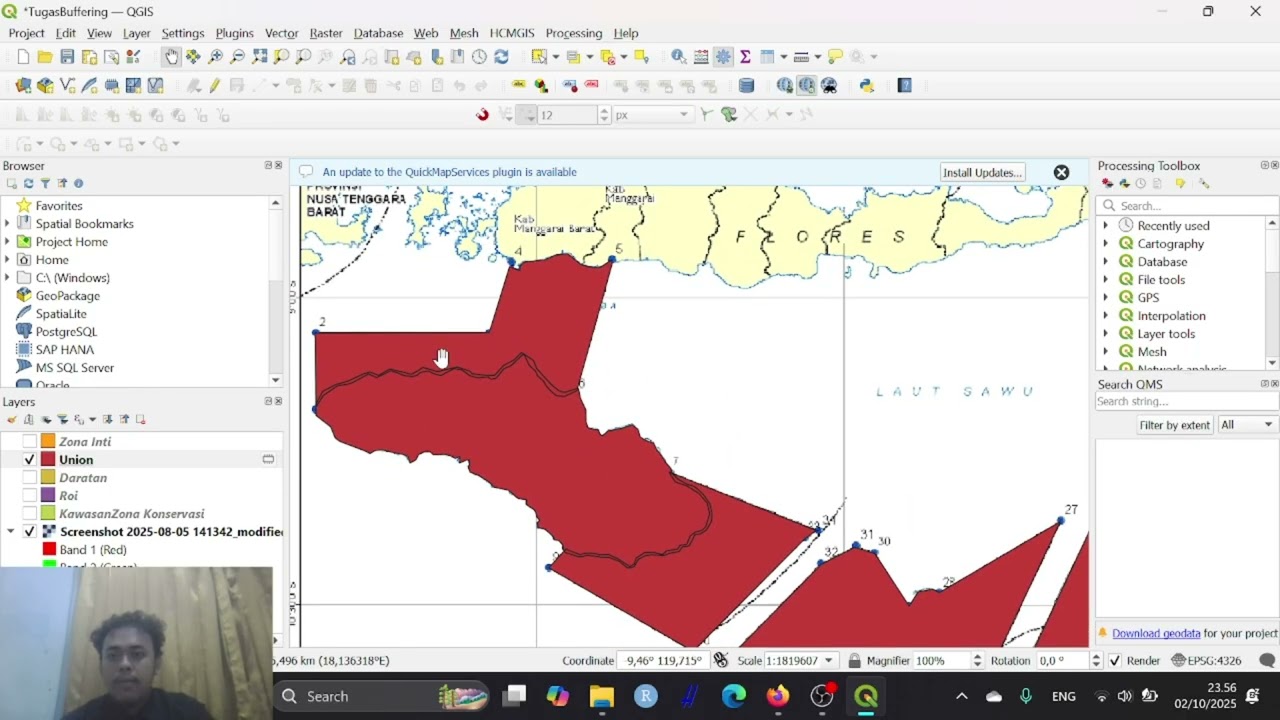Screen dimensions: 1280x720
Task: Activate the Zoom In magnifier tool
Action: pyautogui.click(x=215, y=57)
